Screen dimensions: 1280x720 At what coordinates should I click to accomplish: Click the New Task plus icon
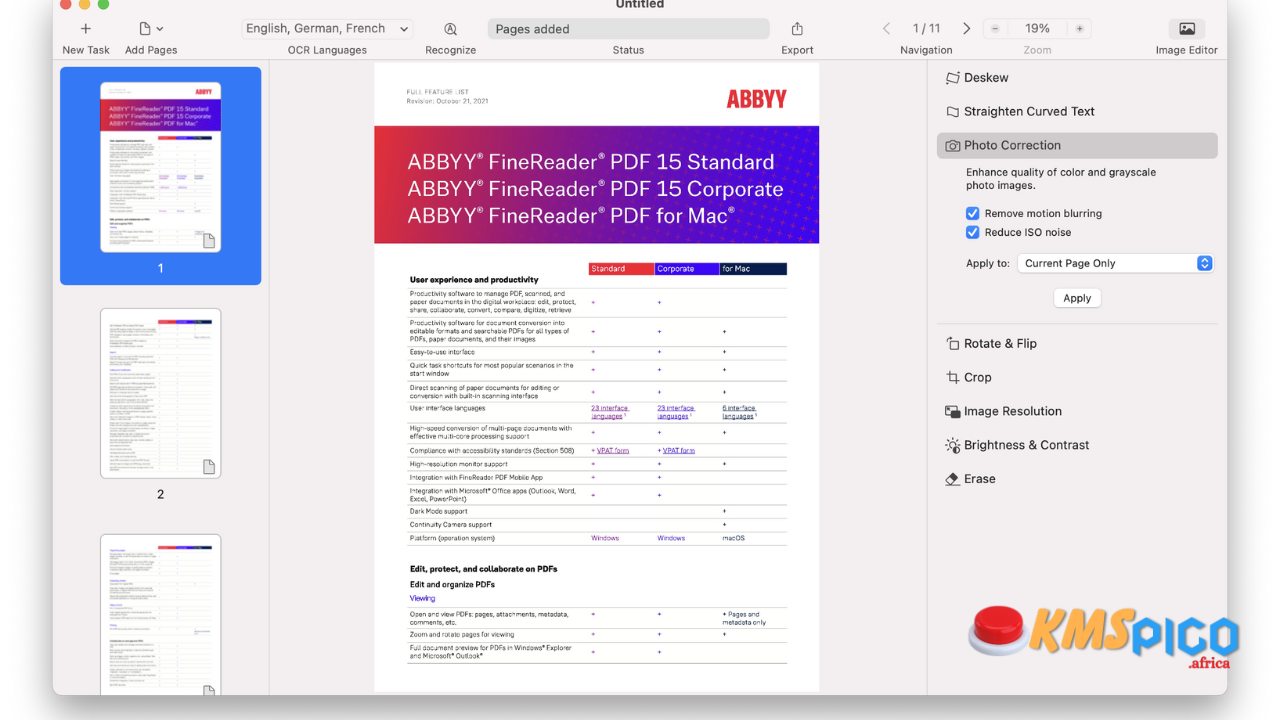[x=86, y=29]
